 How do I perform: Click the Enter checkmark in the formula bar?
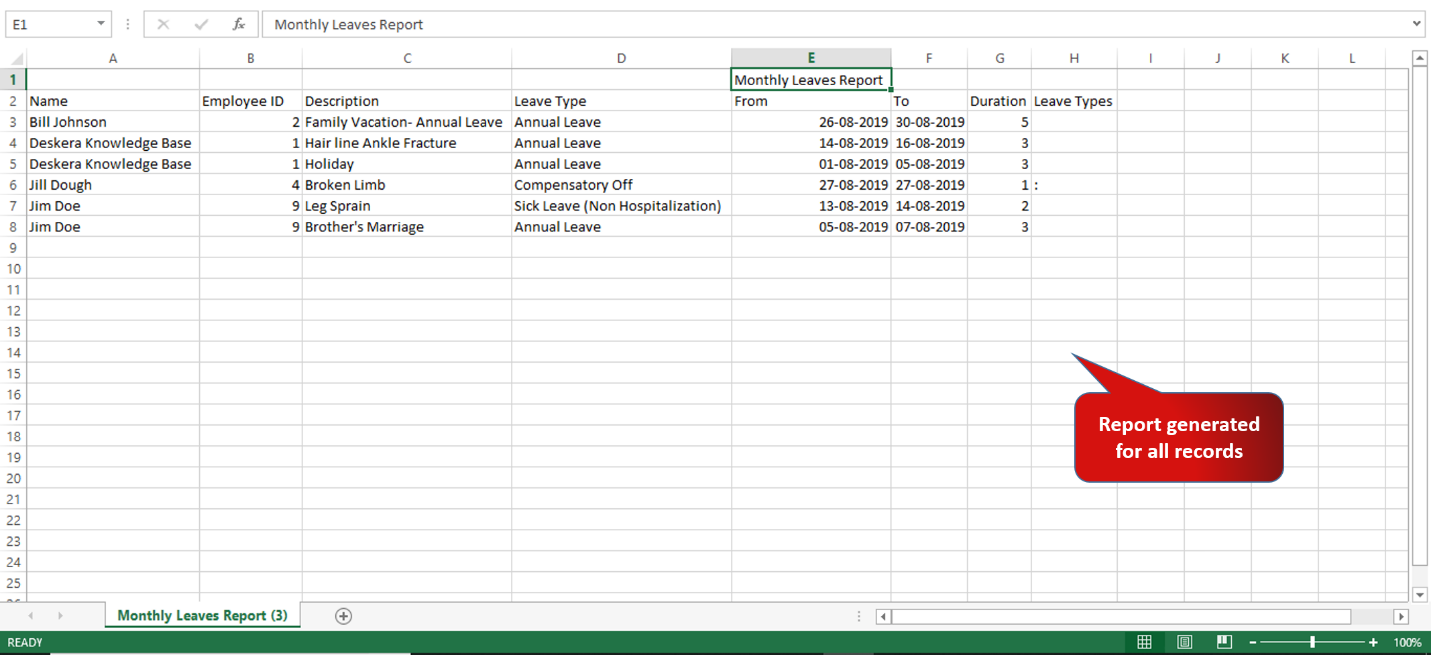point(200,23)
